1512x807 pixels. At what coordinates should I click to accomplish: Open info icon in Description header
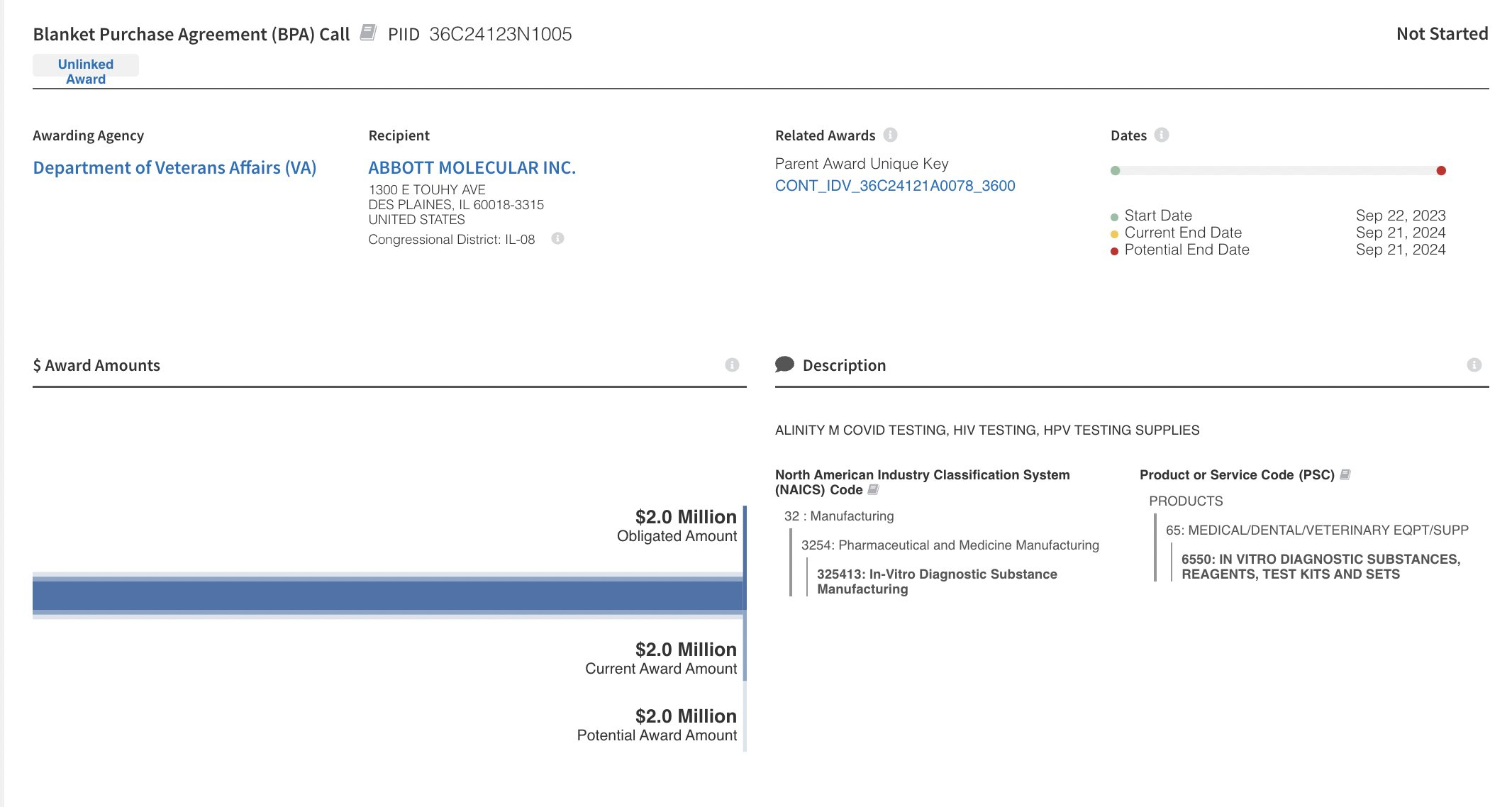pos(1474,364)
